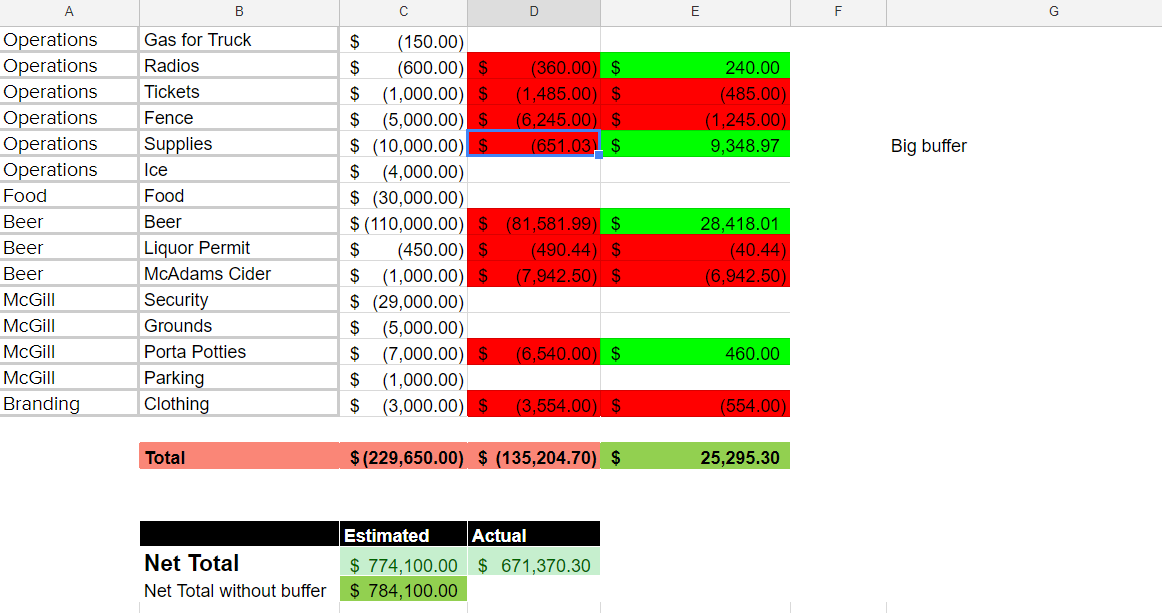The height and width of the screenshot is (613, 1162).
Task: Click the red (554.00) difference cell
Action: click(x=695, y=404)
